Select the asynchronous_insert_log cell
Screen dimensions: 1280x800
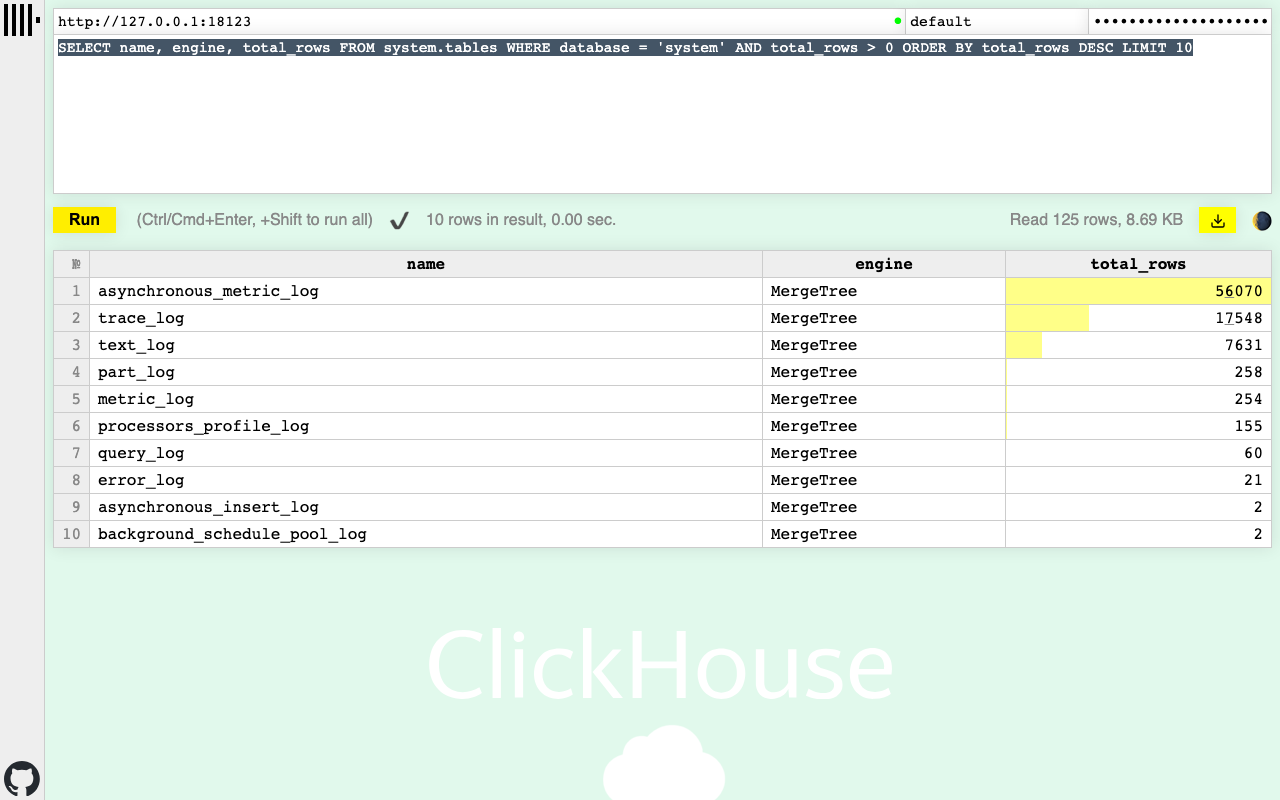[426, 507]
